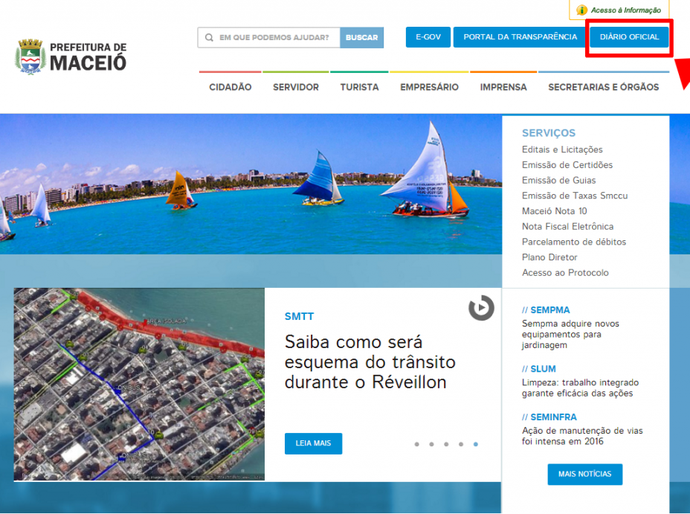Open Parcelamento de débitos link
Viewport: 690px width, 514px height.
574,242
